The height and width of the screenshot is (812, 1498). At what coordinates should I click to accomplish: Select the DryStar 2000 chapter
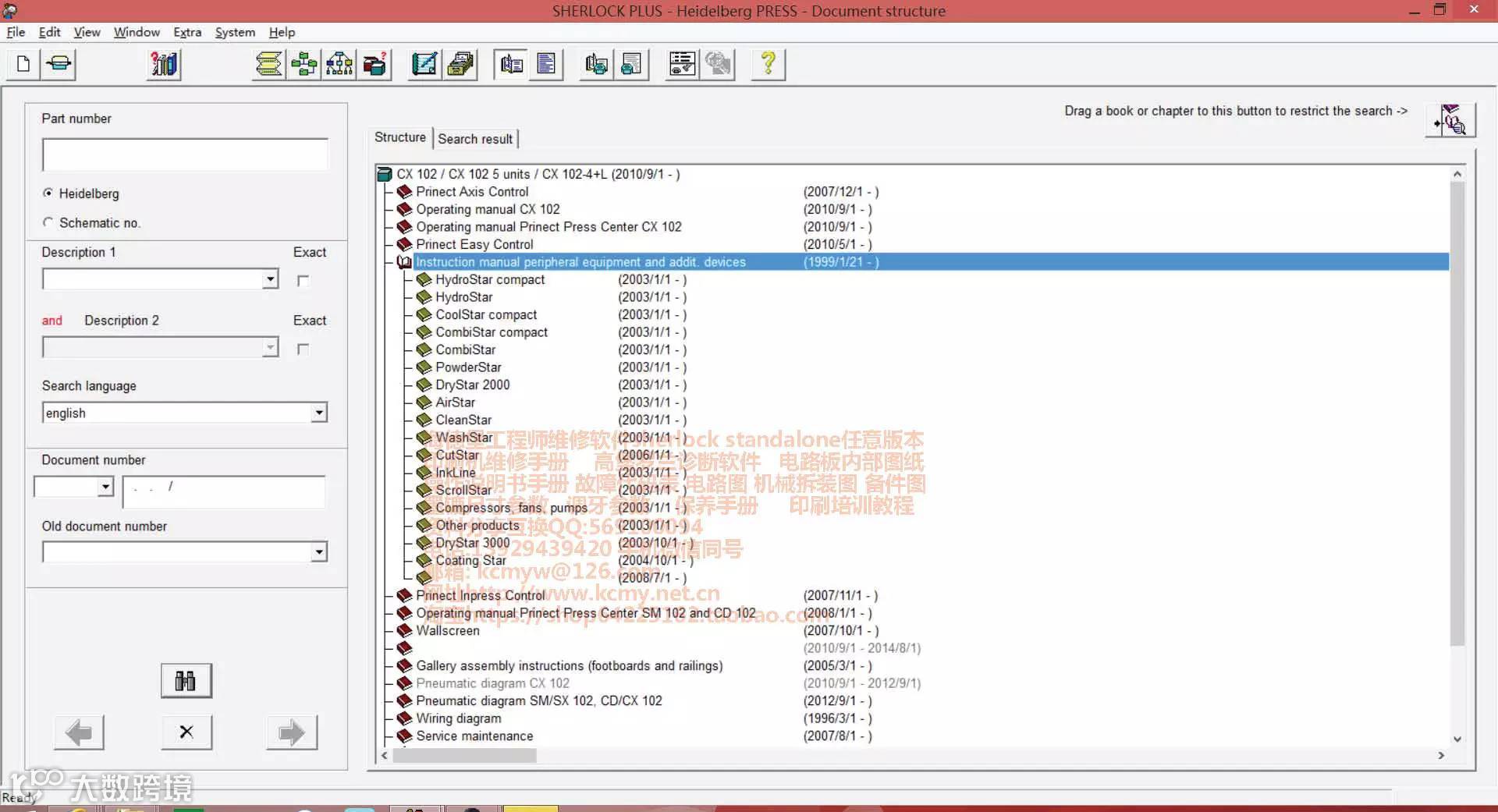472,385
